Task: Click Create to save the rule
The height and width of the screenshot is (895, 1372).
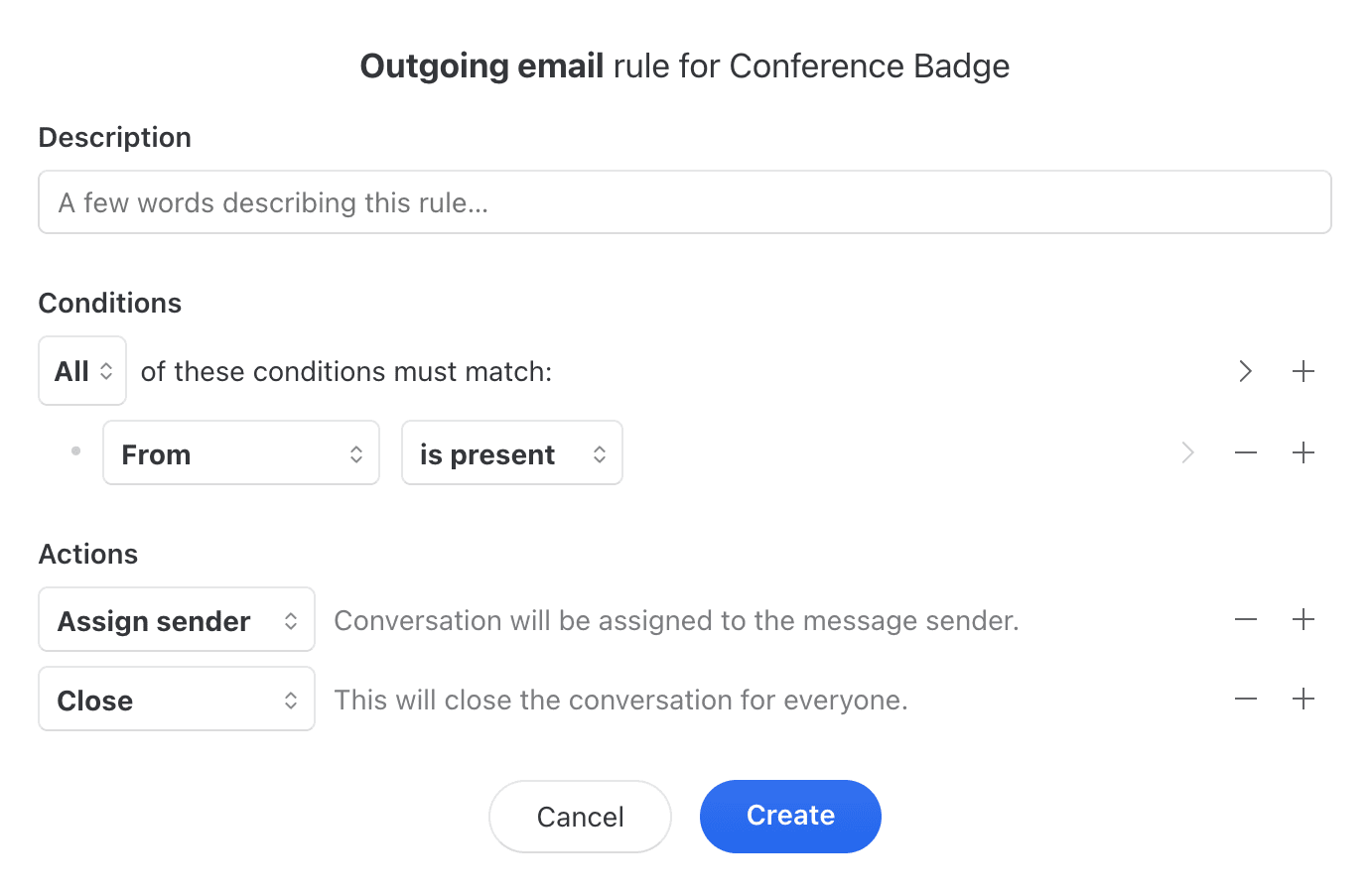Action: coord(789,816)
